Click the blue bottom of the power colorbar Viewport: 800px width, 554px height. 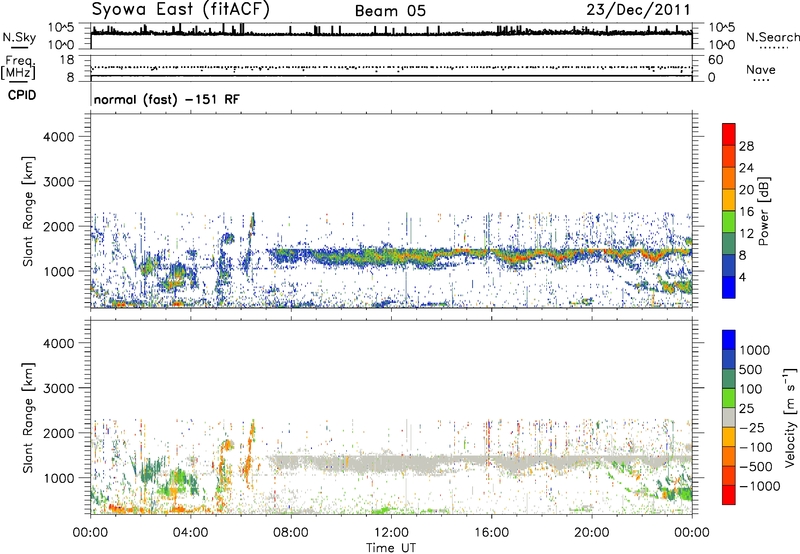pyautogui.click(x=729, y=287)
